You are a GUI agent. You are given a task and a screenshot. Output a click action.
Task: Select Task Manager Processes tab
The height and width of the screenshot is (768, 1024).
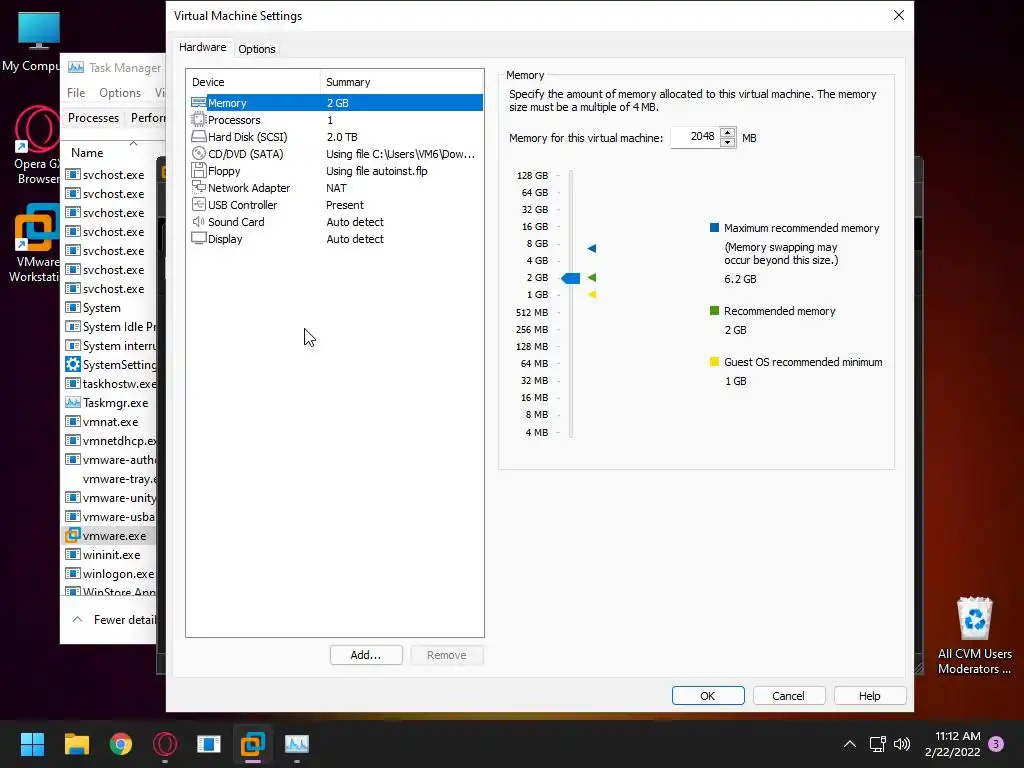pyautogui.click(x=93, y=118)
